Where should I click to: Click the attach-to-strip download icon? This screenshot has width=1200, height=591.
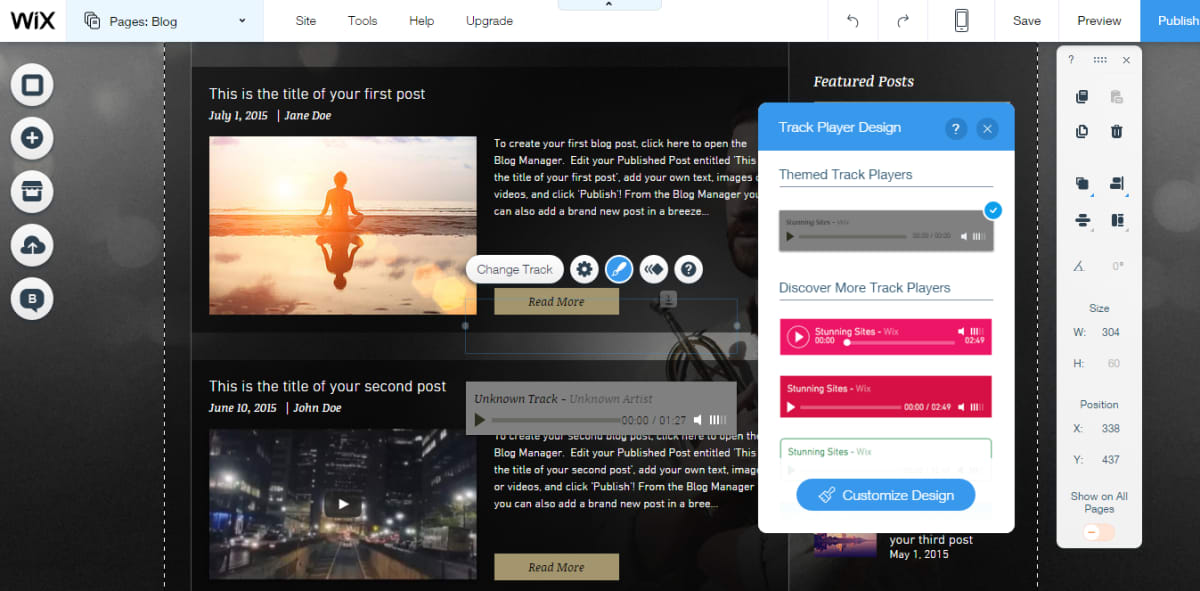[668, 299]
